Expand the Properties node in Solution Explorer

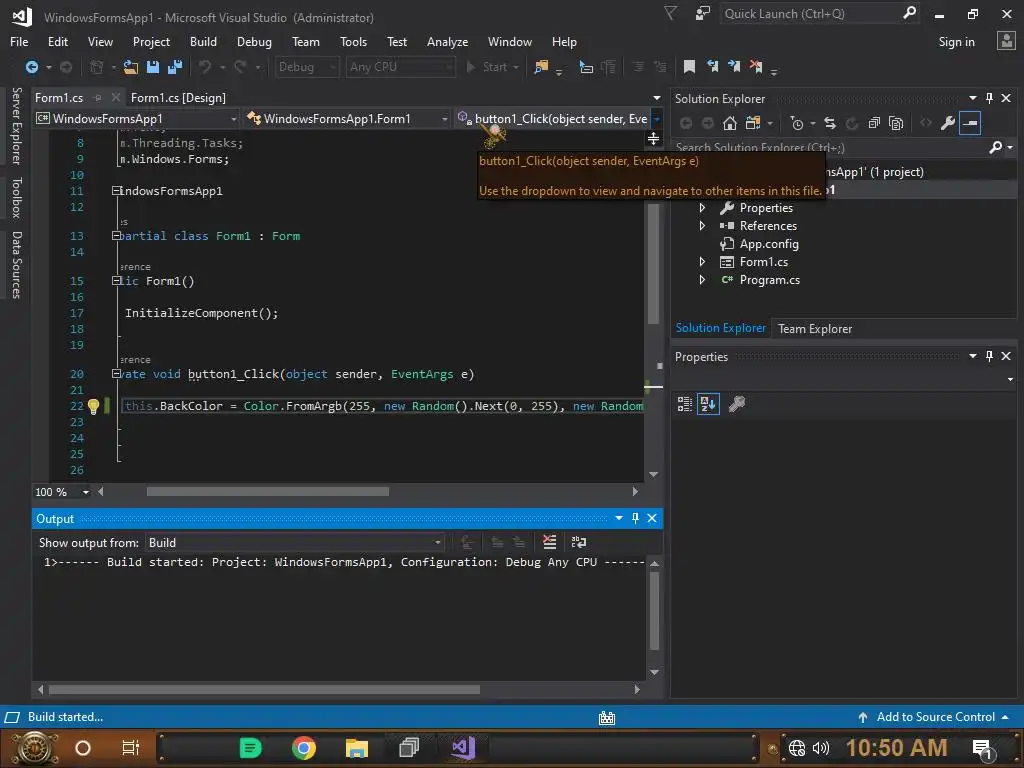(702, 208)
